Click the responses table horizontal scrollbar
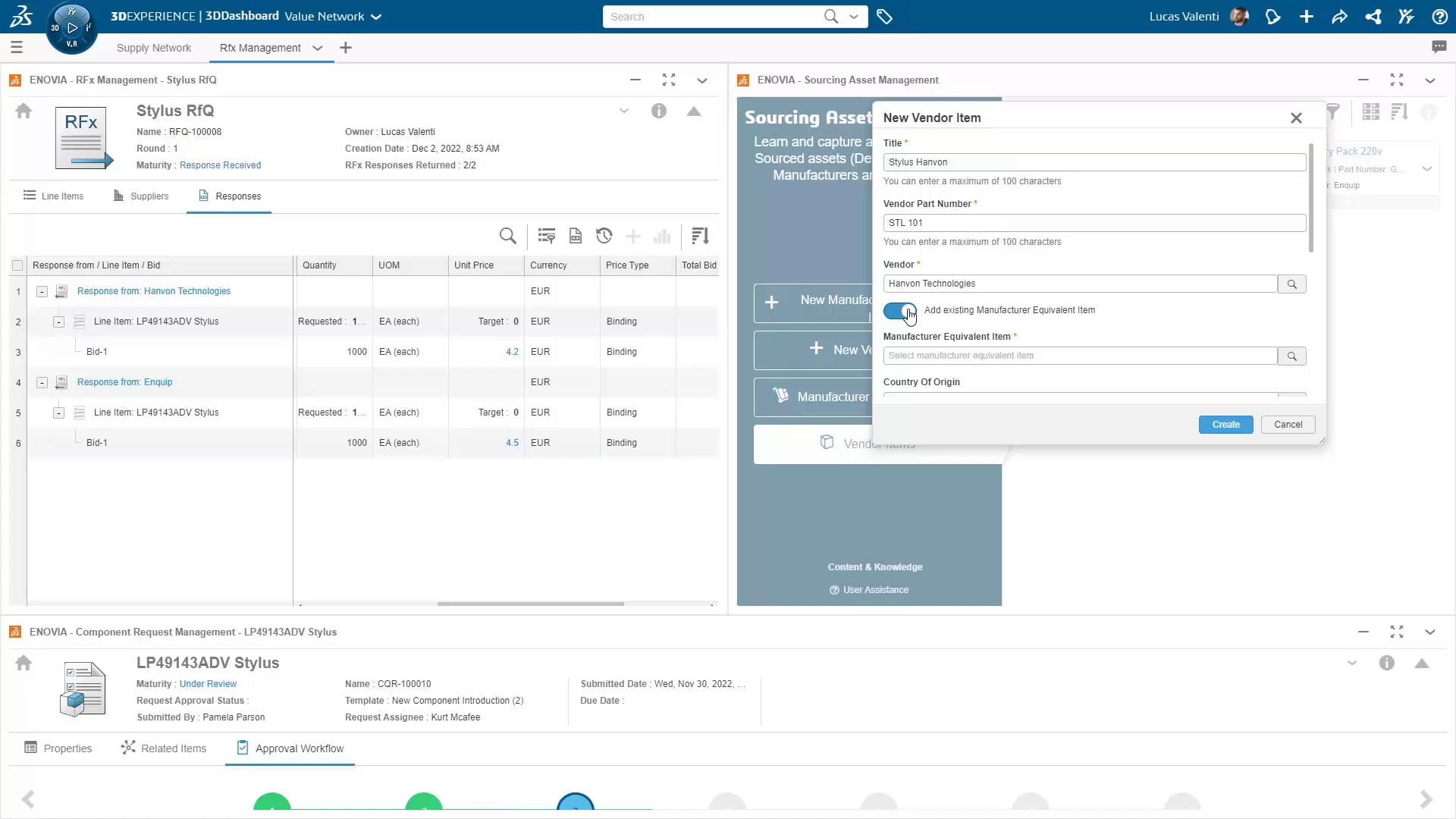 tap(531, 604)
